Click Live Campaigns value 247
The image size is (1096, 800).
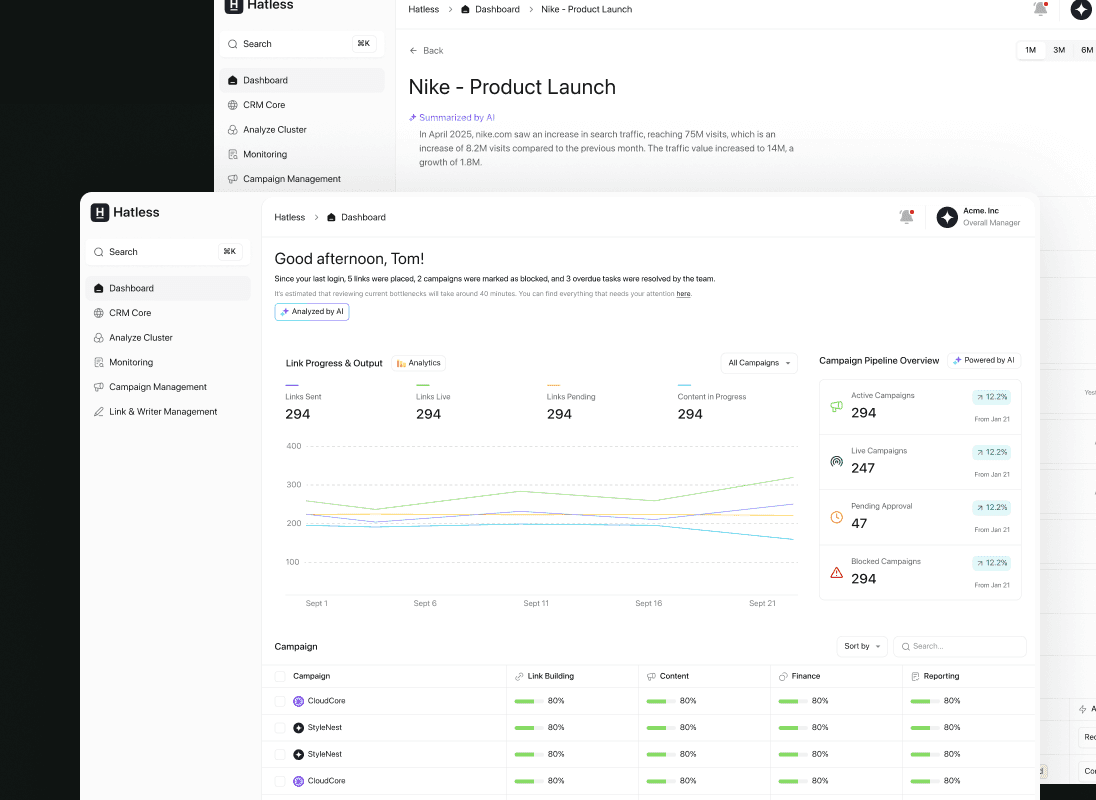coord(863,468)
